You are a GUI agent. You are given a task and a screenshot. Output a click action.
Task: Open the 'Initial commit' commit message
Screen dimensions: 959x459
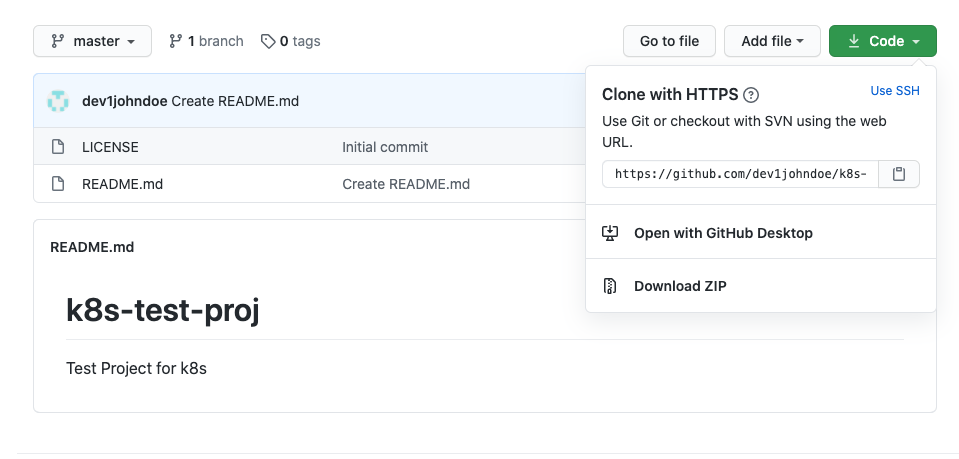coord(385,147)
